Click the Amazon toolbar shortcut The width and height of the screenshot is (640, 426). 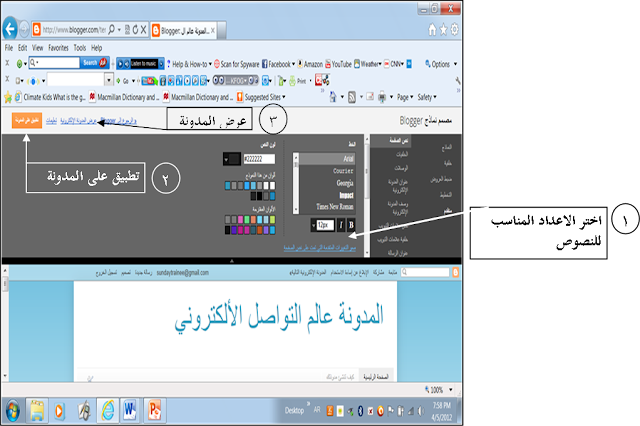310,64
